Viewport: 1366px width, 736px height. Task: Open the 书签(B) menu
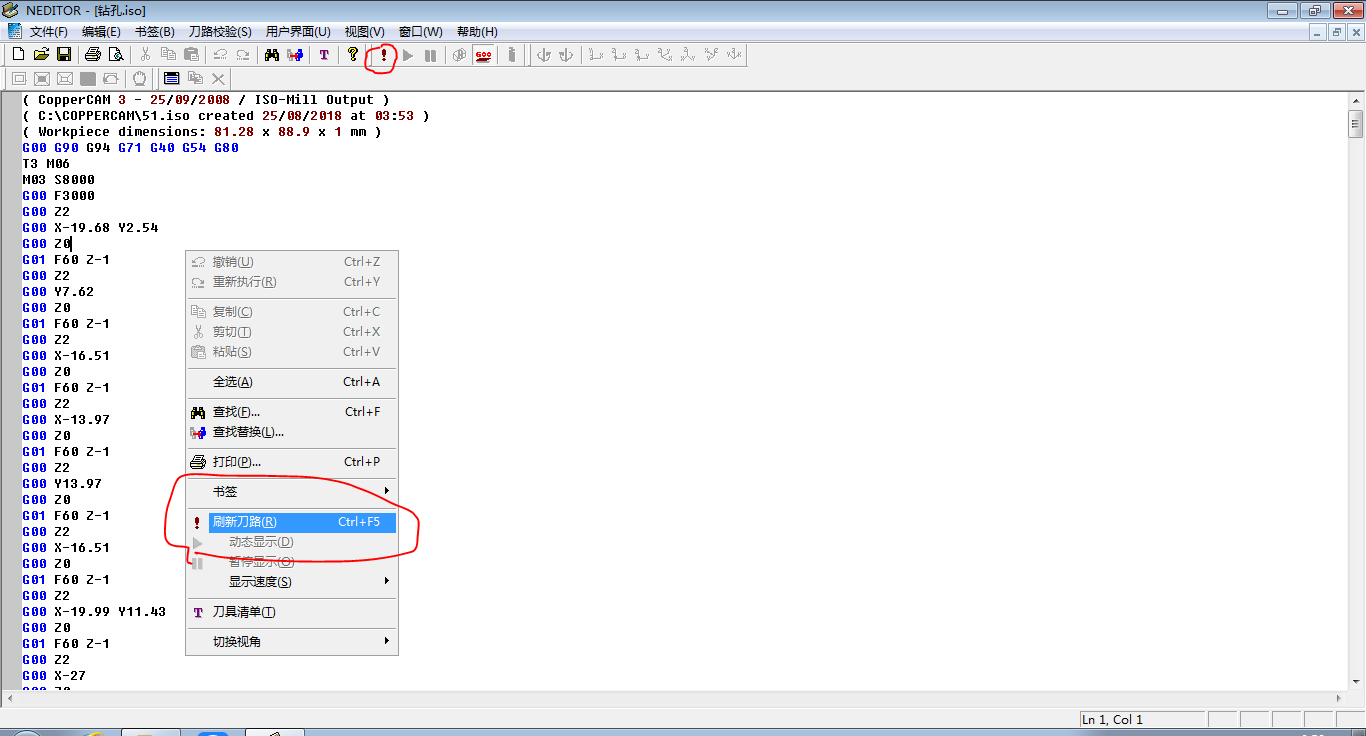tap(154, 32)
